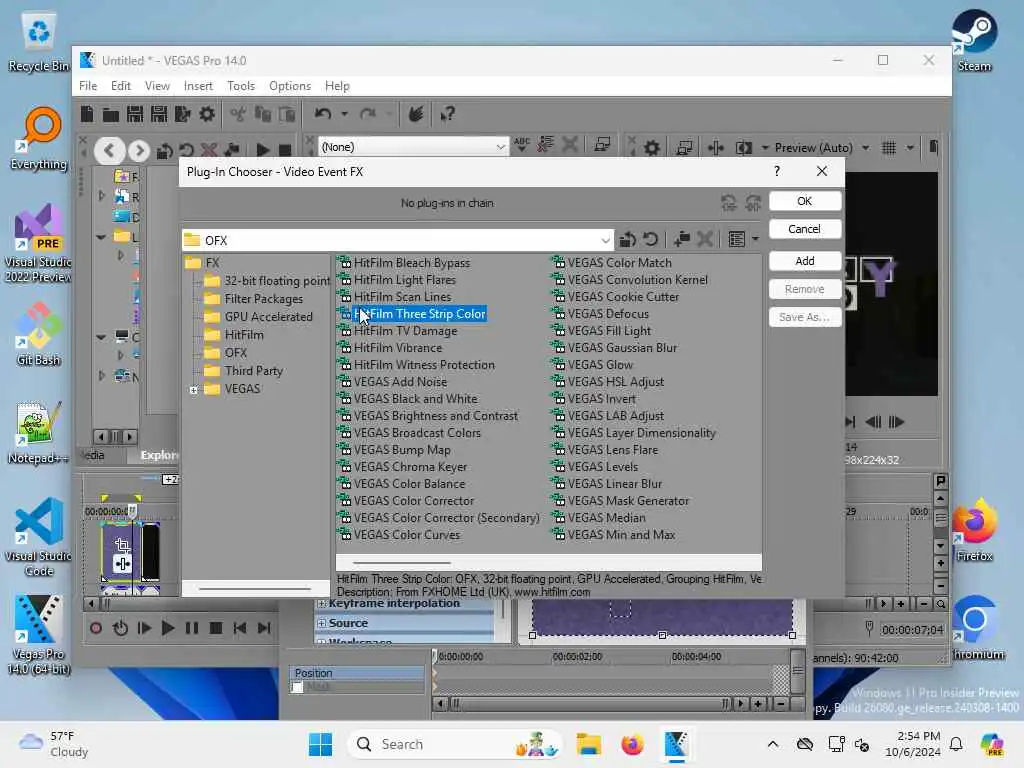
Task: Open the OFX folder path dropdown
Action: click(605, 240)
